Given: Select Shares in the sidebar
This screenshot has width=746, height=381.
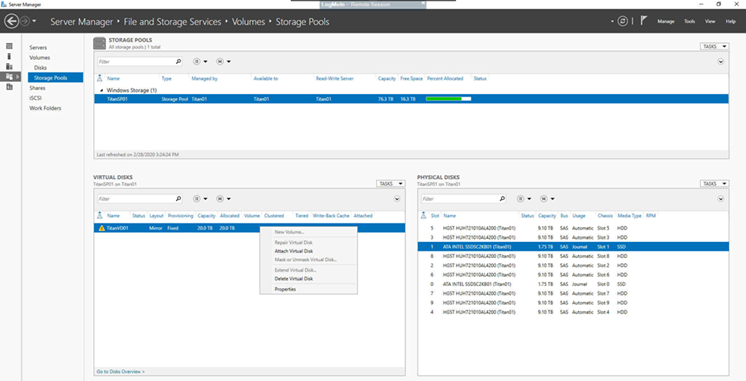Looking at the screenshot, I should pyautogui.click(x=37, y=88).
